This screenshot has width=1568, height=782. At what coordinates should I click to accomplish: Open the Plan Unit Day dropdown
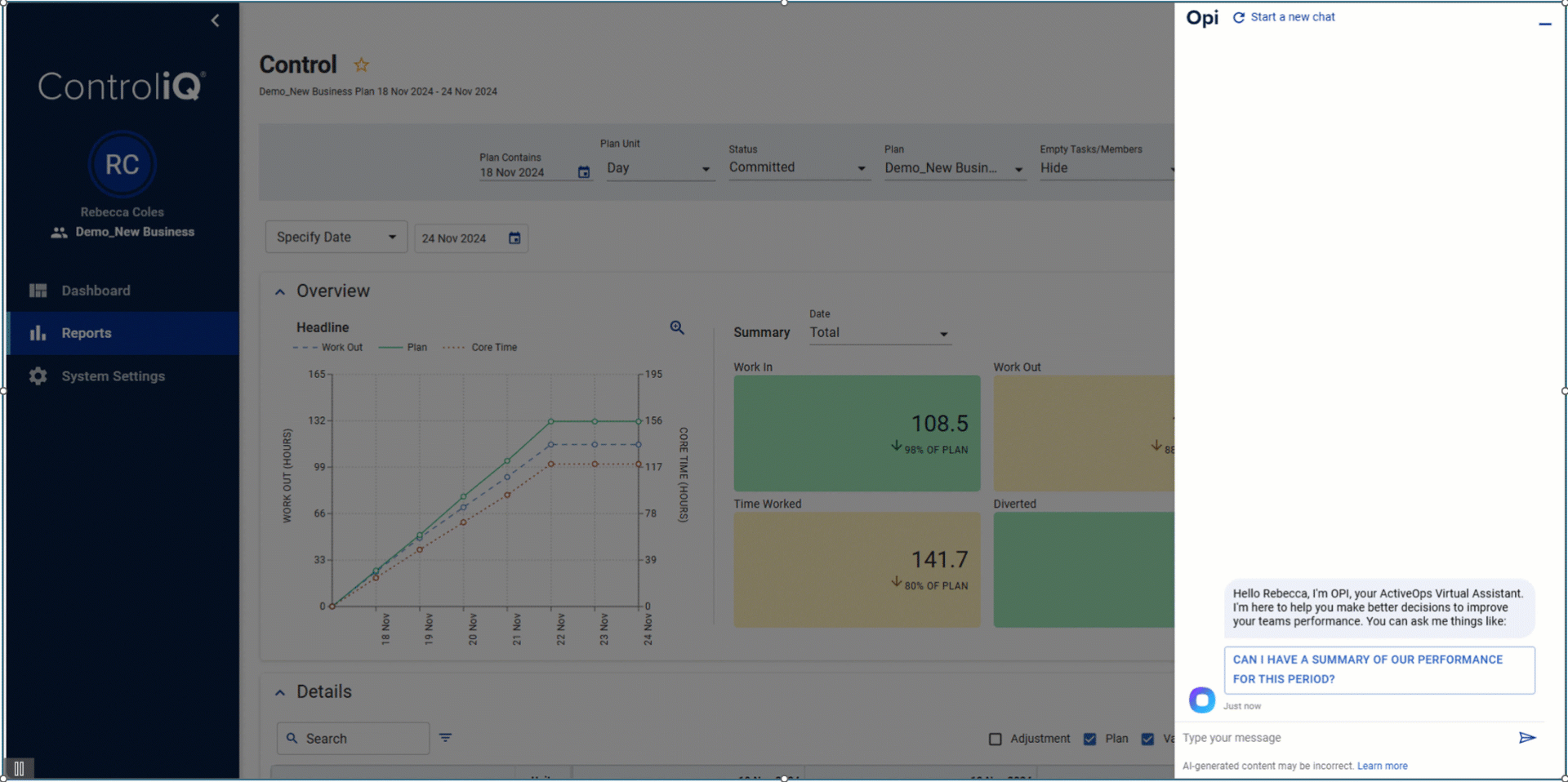(660, 168)
